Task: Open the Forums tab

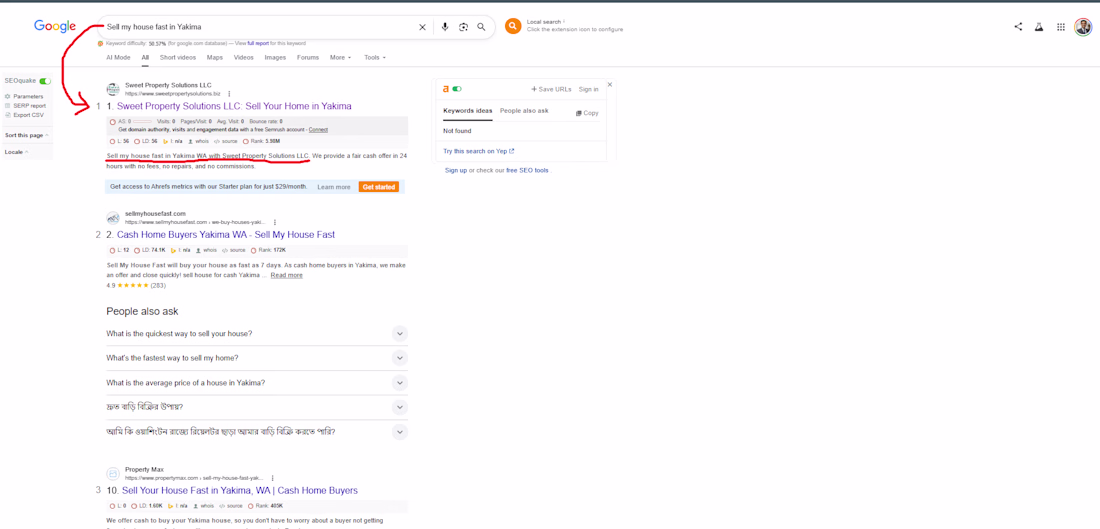Action: click(308, 58)
